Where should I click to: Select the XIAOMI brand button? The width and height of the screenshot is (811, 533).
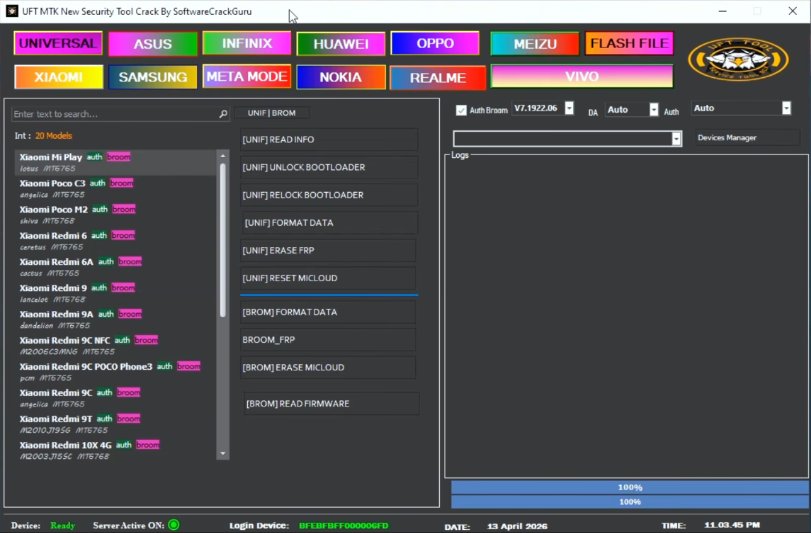coord(58,77)
